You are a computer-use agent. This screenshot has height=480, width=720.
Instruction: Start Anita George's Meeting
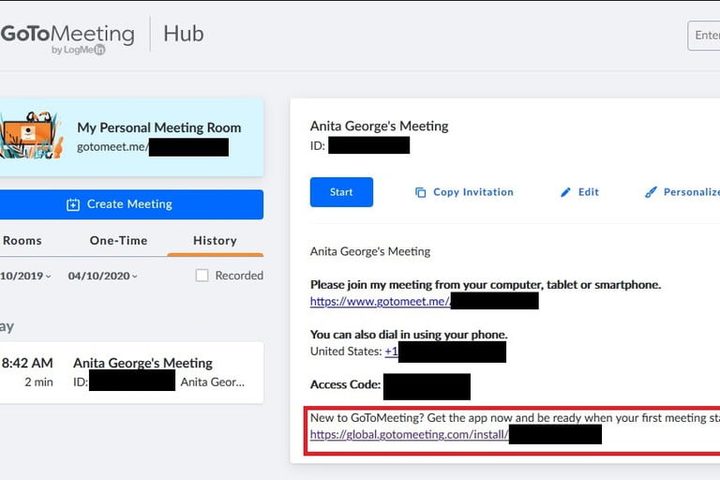[x=341, y=192]
